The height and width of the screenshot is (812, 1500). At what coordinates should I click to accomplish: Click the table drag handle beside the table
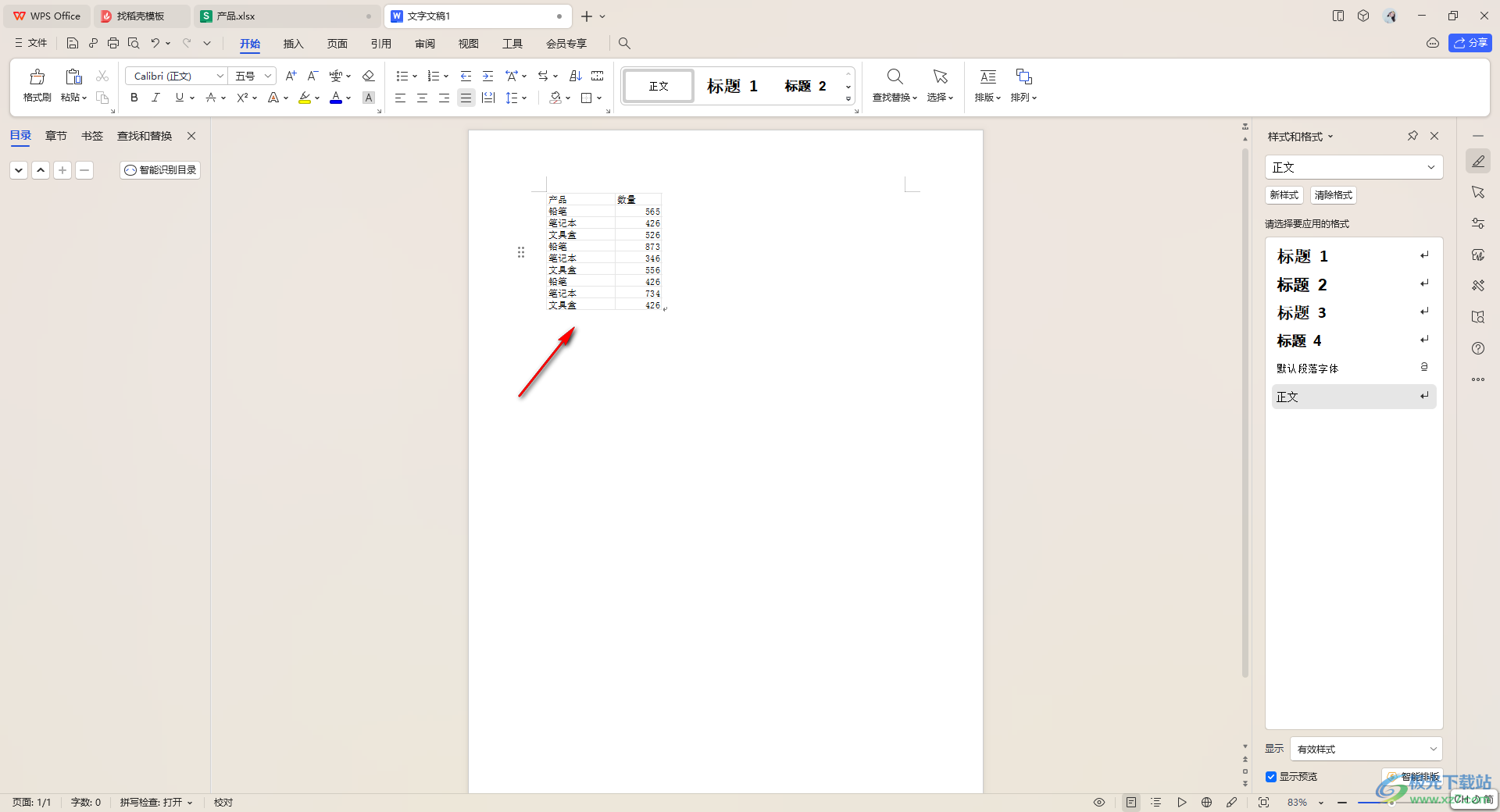pyautogui.click(x=521, y=252)
